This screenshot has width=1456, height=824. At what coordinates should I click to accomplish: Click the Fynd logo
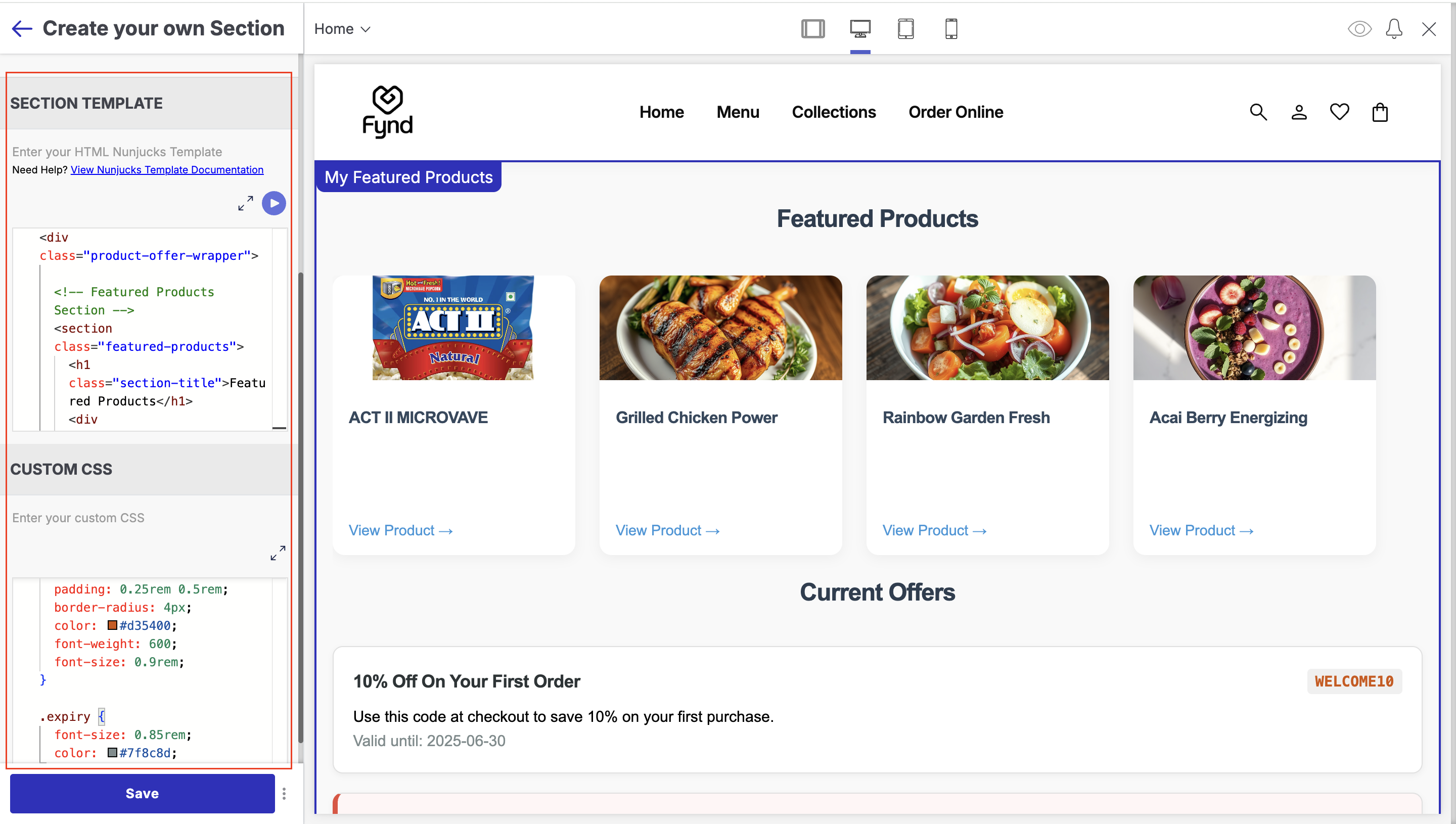click(x=388, y=112)
